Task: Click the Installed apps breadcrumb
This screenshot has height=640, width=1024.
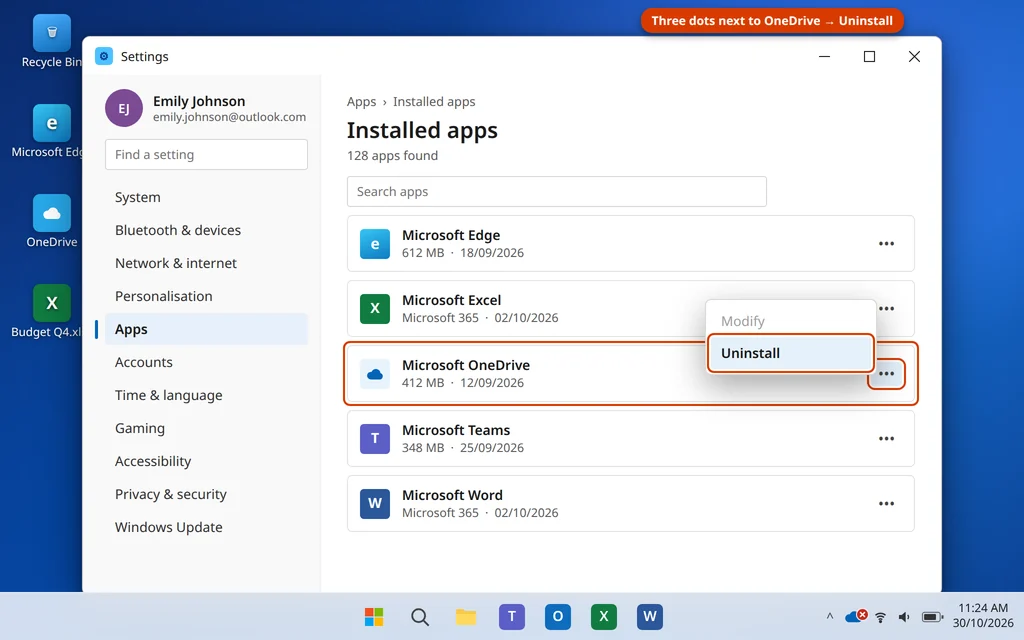Action: [x=434, y=102]
